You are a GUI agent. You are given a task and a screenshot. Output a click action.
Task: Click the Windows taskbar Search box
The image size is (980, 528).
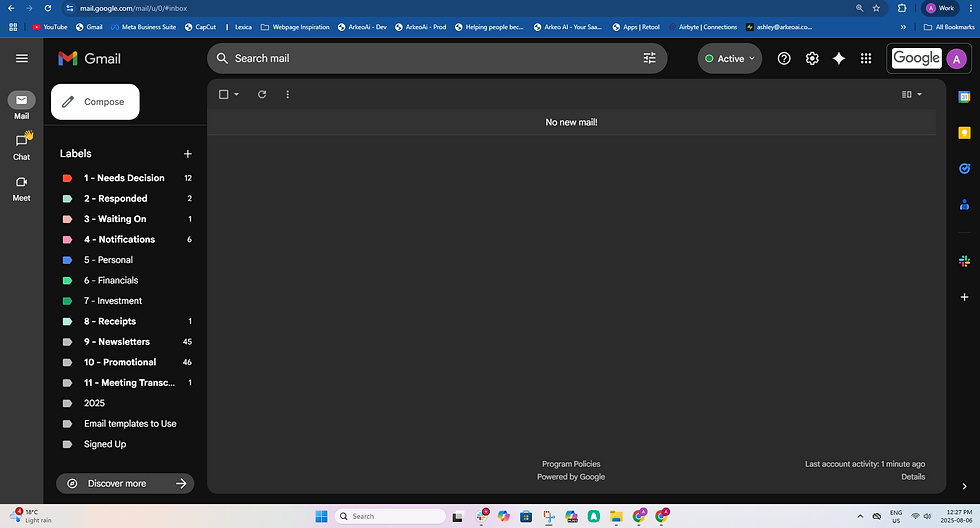[390, 516]
